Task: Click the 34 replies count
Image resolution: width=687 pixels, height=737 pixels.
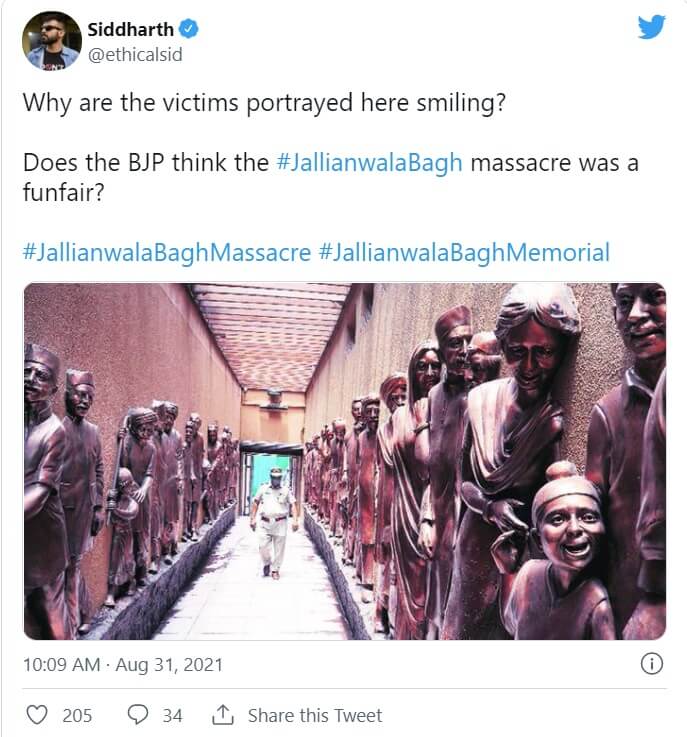Action: pyautogui.click(x=172, y=715)
